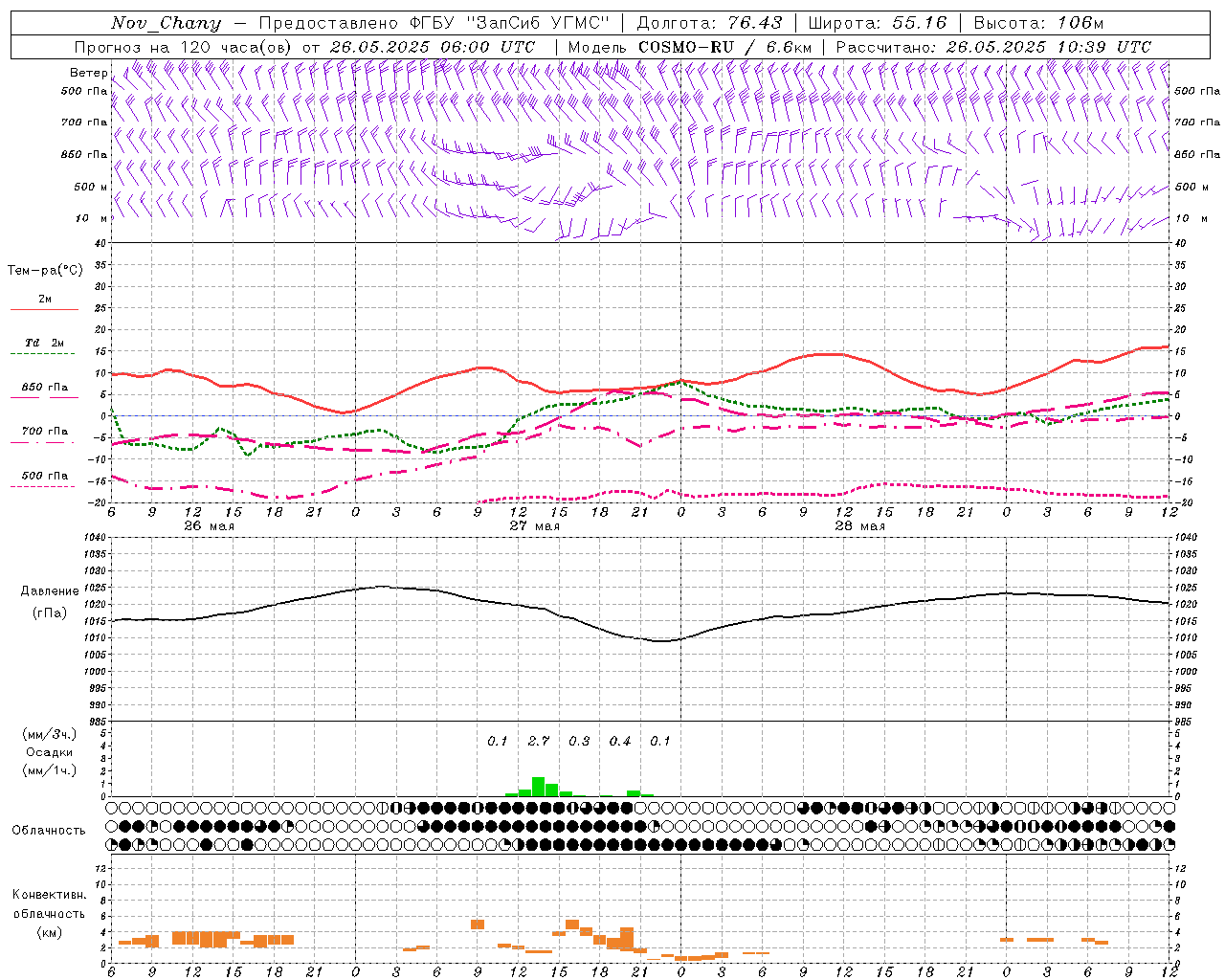The width and height of the screenshot is (1225, 980).
Task: Select the 'Долгота: 76.43' header value
Action: point(709,23)
